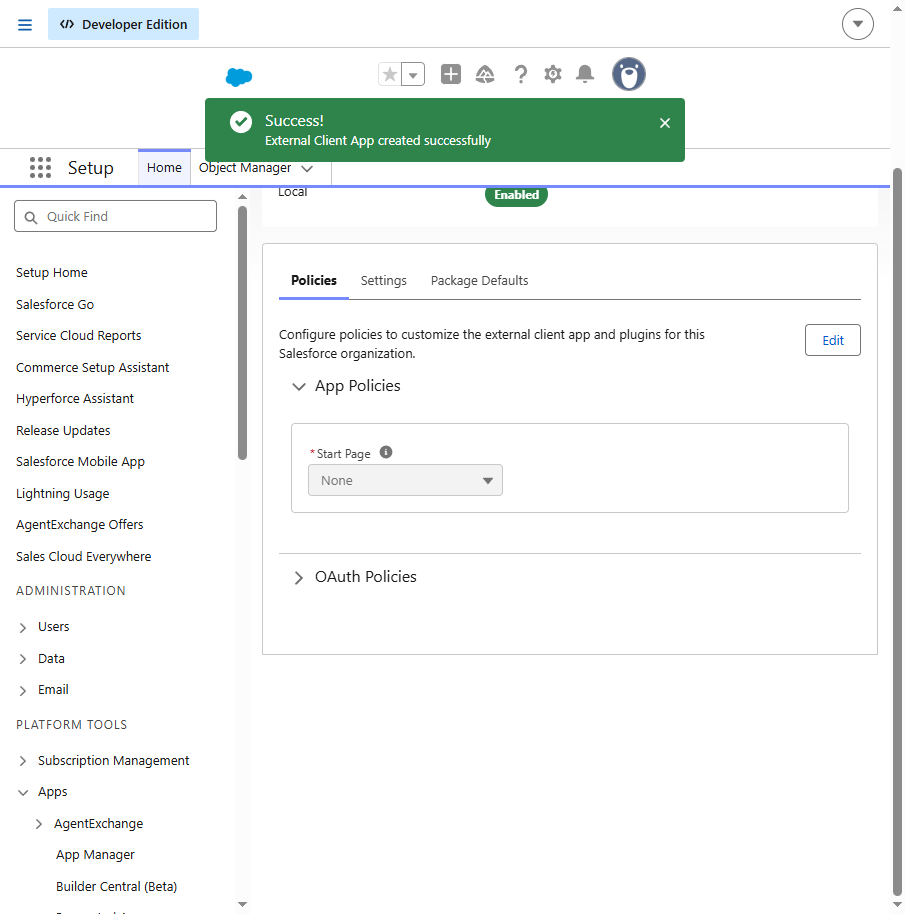Expand the AgentExchange subsection
905x914 pixels.
[38, 824]
